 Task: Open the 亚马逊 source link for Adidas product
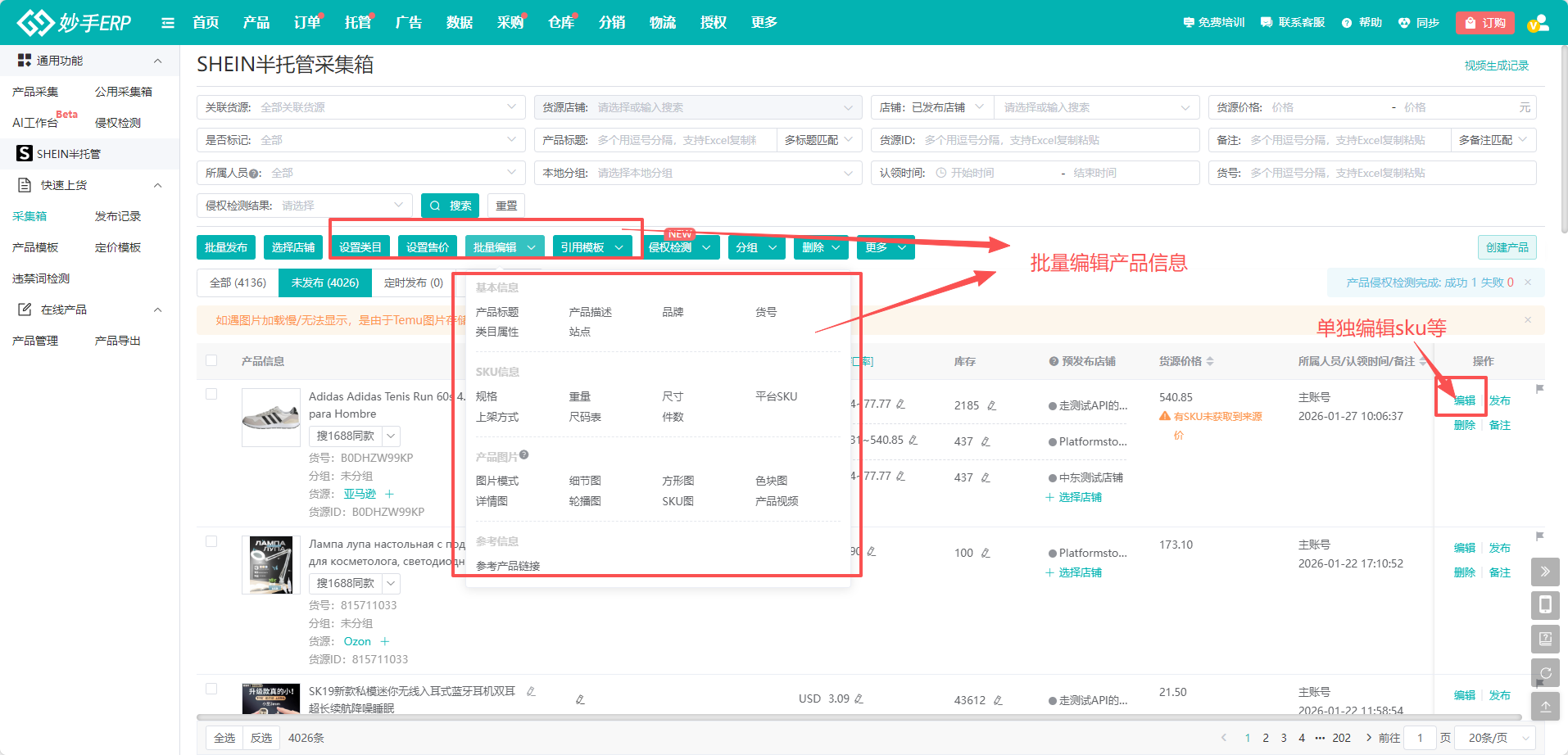(360, 494)
